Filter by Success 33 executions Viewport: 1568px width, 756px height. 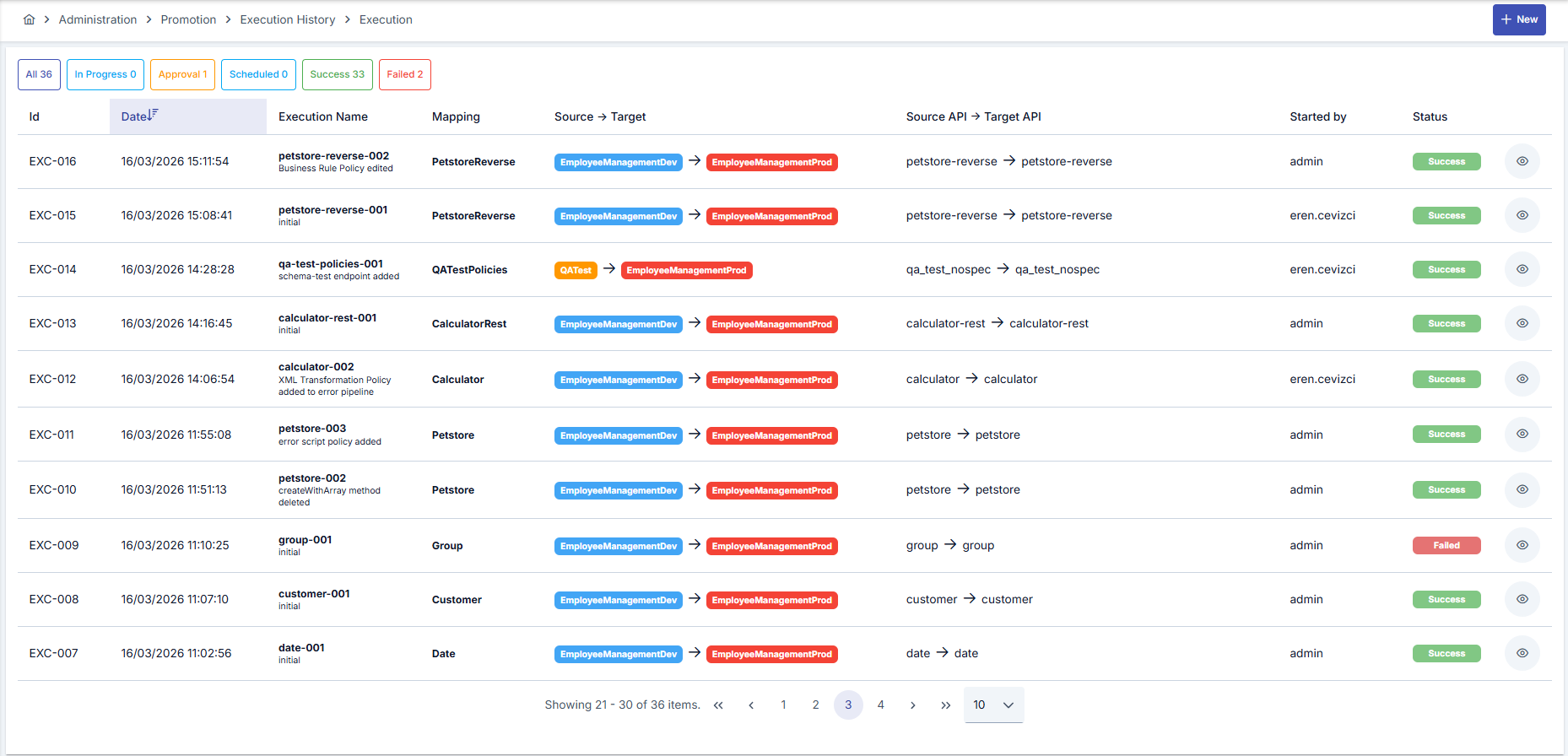(338, 74)
